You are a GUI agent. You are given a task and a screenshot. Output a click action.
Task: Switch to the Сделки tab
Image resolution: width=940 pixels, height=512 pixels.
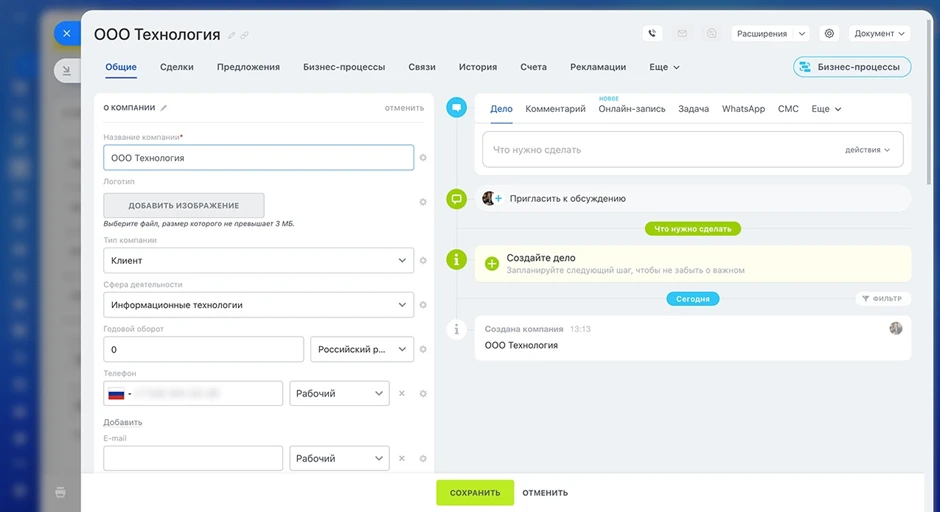[177, 67]
